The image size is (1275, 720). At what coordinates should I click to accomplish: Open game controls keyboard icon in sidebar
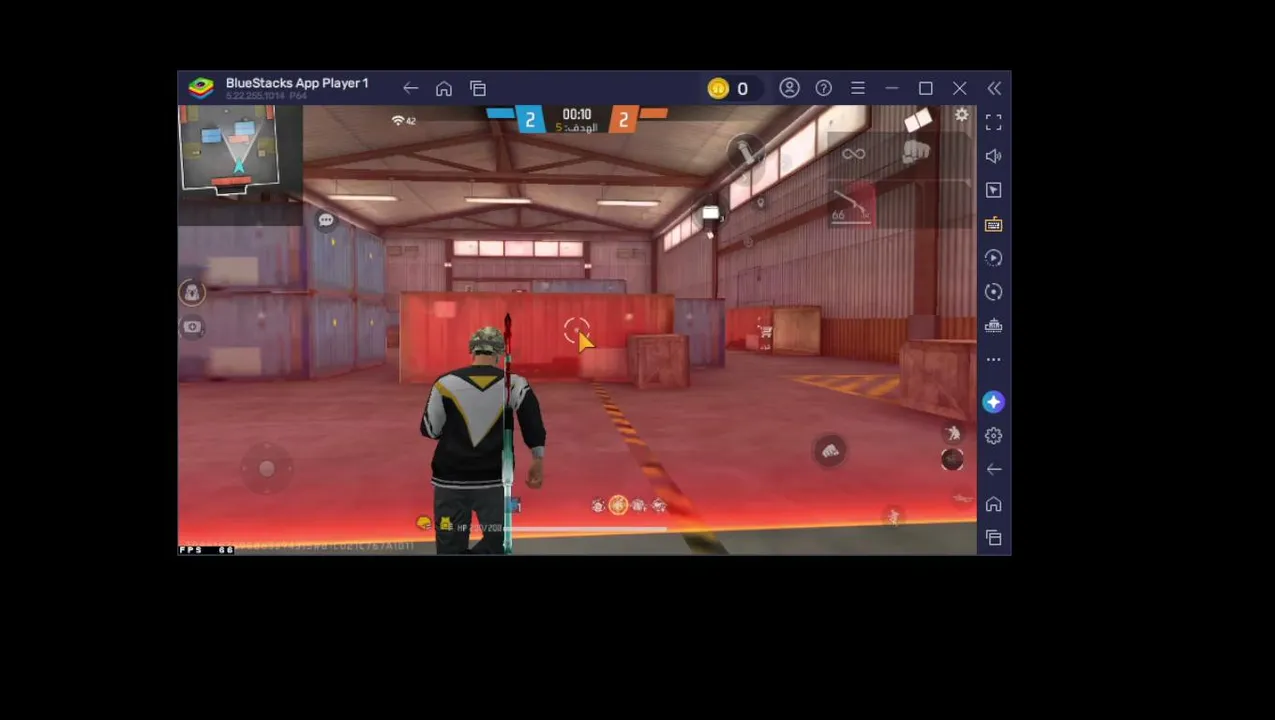point(993,224)
